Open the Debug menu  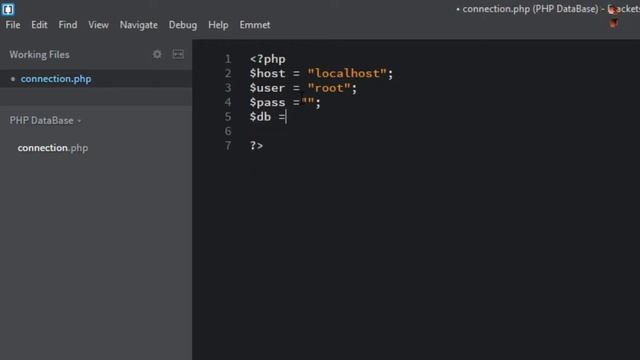click(183, 25)
